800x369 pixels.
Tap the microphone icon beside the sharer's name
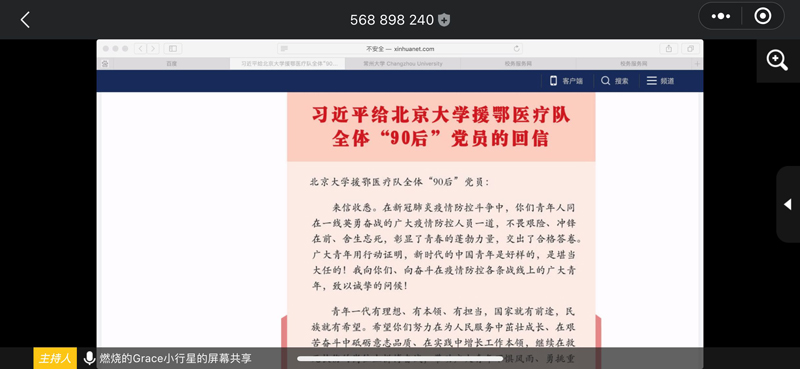pyautogui.click(x=89, y=358)
